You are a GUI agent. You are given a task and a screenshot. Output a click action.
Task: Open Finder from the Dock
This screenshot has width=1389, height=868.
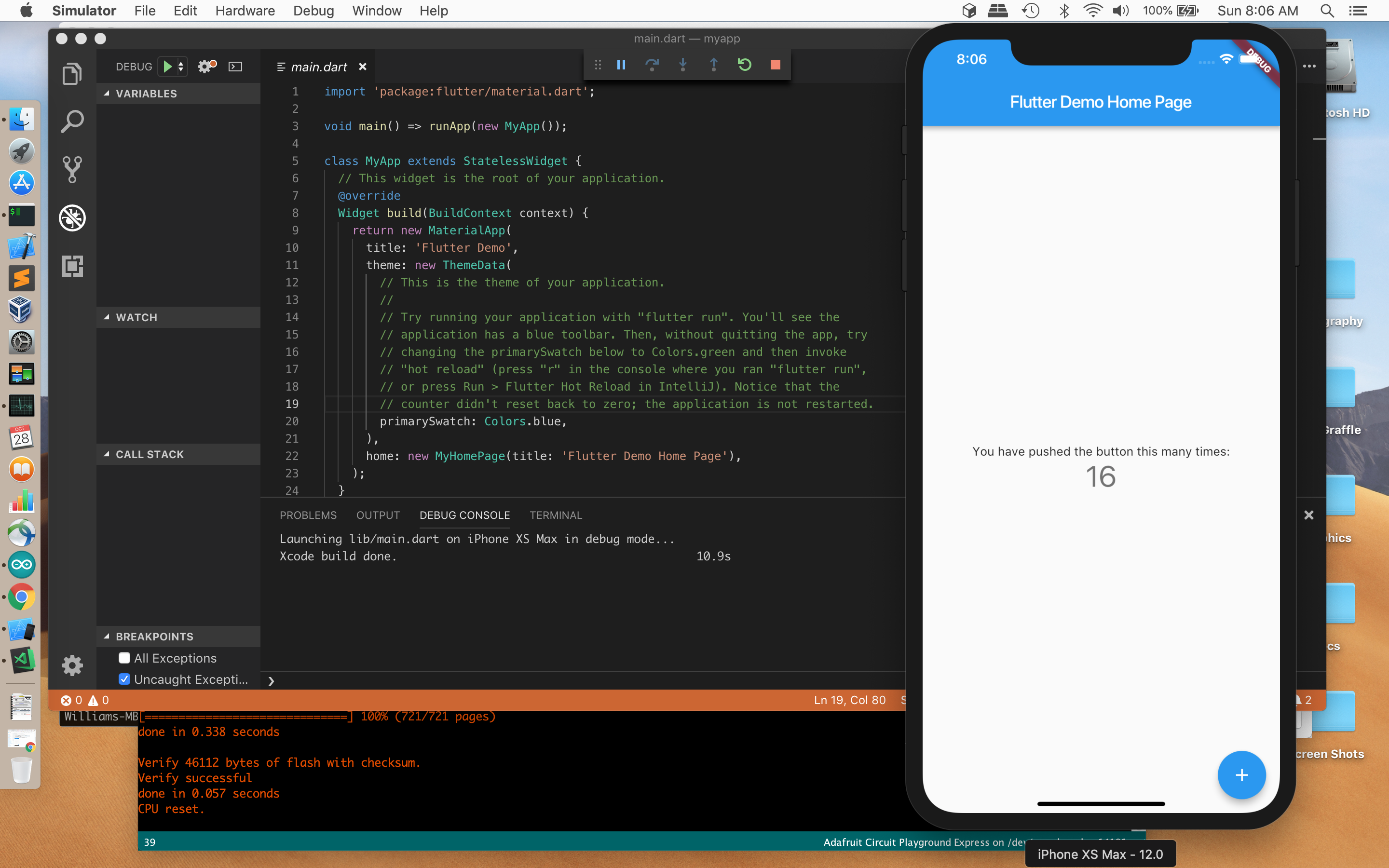tap(22, 120)
